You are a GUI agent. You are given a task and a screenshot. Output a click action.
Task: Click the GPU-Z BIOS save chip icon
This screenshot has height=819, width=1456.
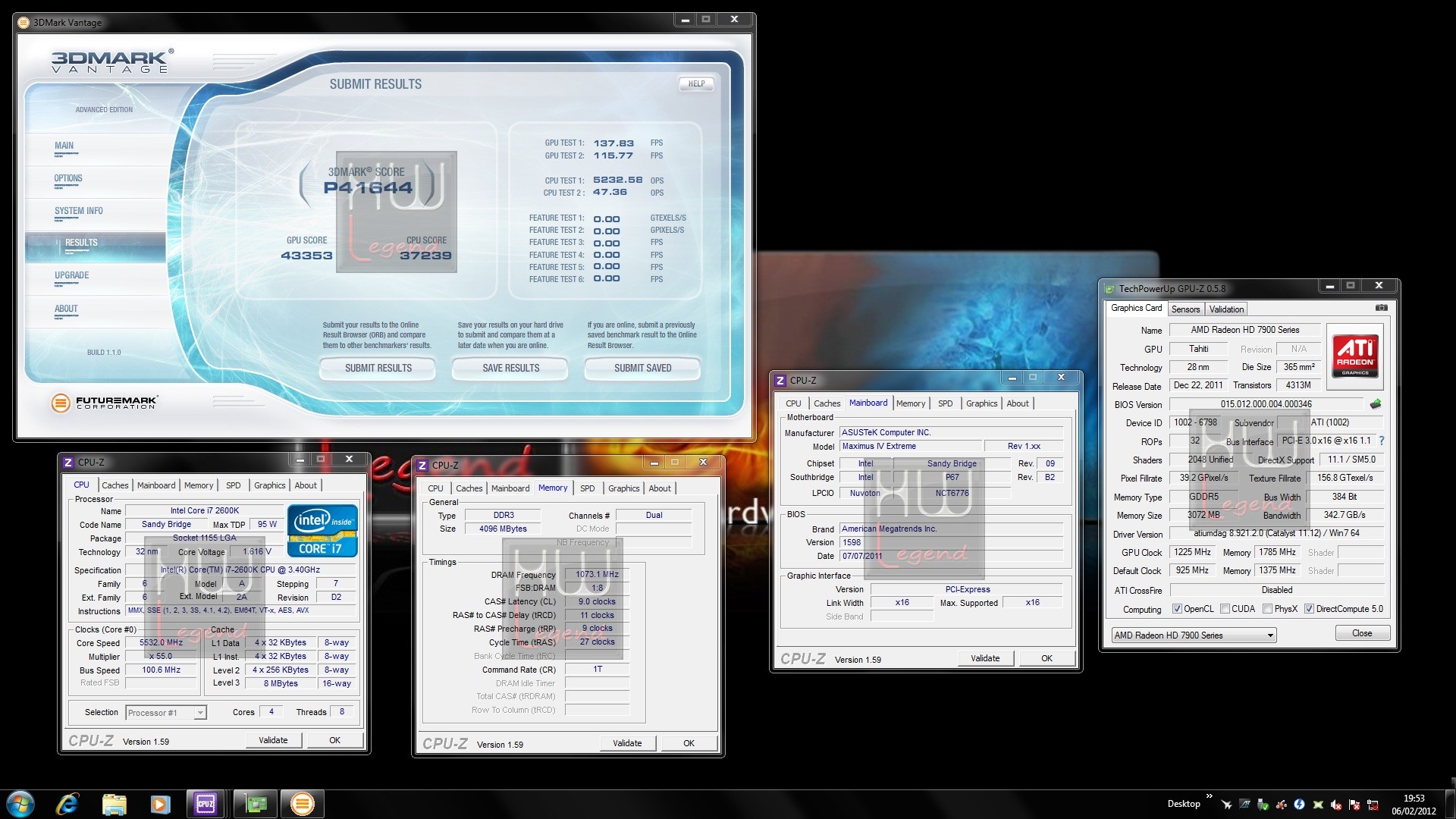tap(1376, 404)
